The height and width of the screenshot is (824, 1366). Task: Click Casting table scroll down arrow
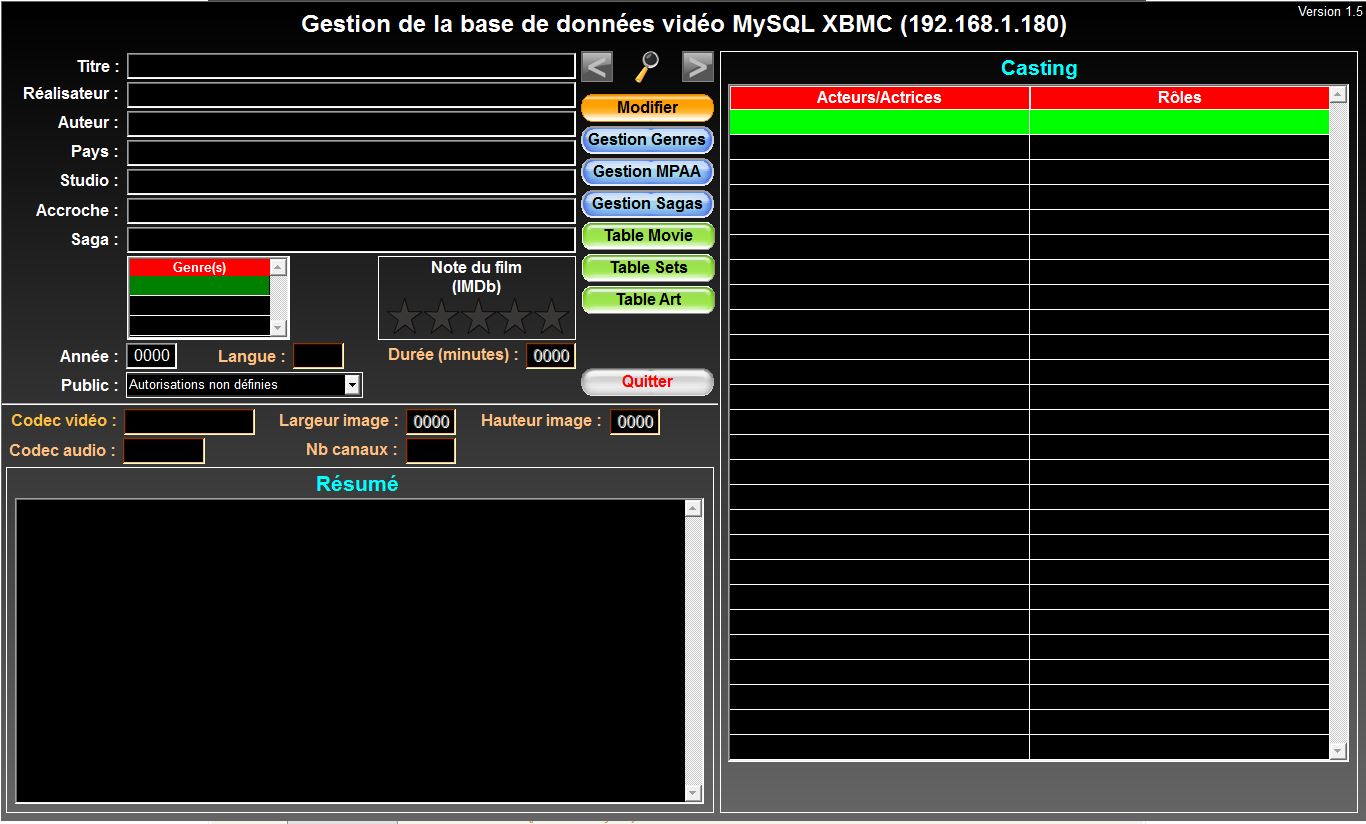(1339, 751)
